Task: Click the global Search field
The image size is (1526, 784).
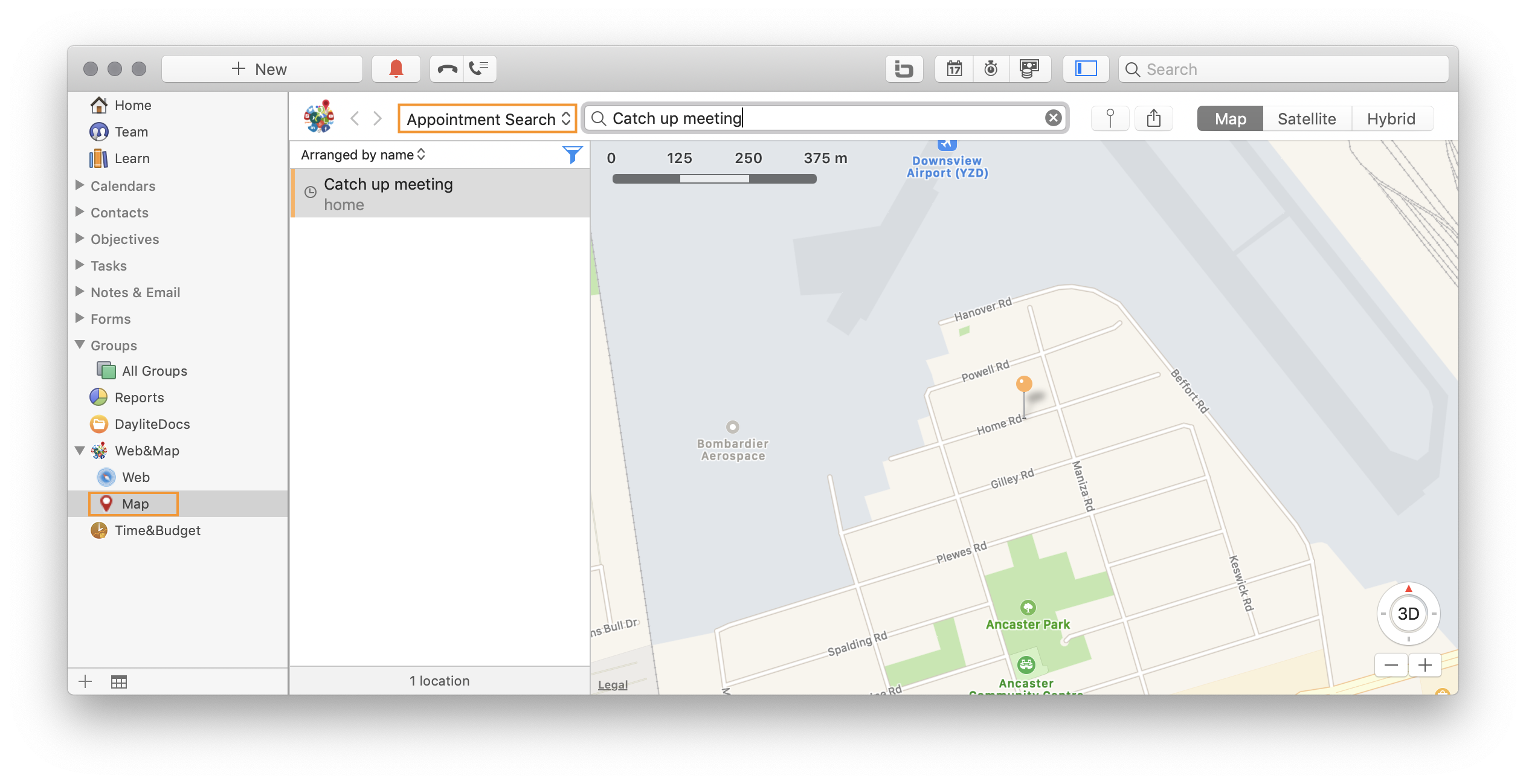Action: pyautogui.click(x=1283, y=69)
